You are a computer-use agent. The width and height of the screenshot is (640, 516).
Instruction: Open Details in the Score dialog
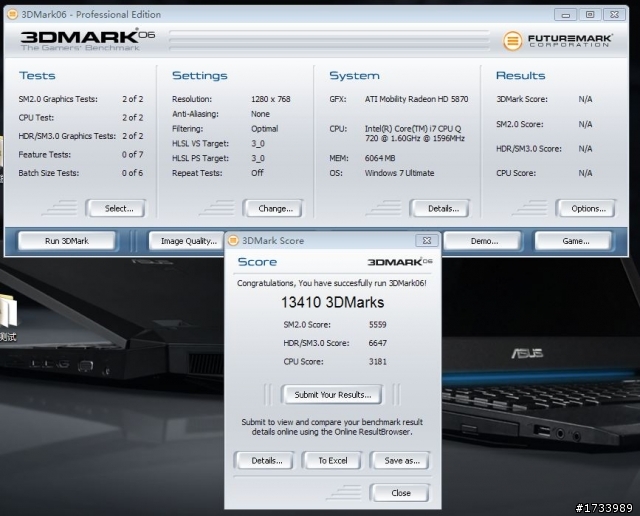coord(264,460)
